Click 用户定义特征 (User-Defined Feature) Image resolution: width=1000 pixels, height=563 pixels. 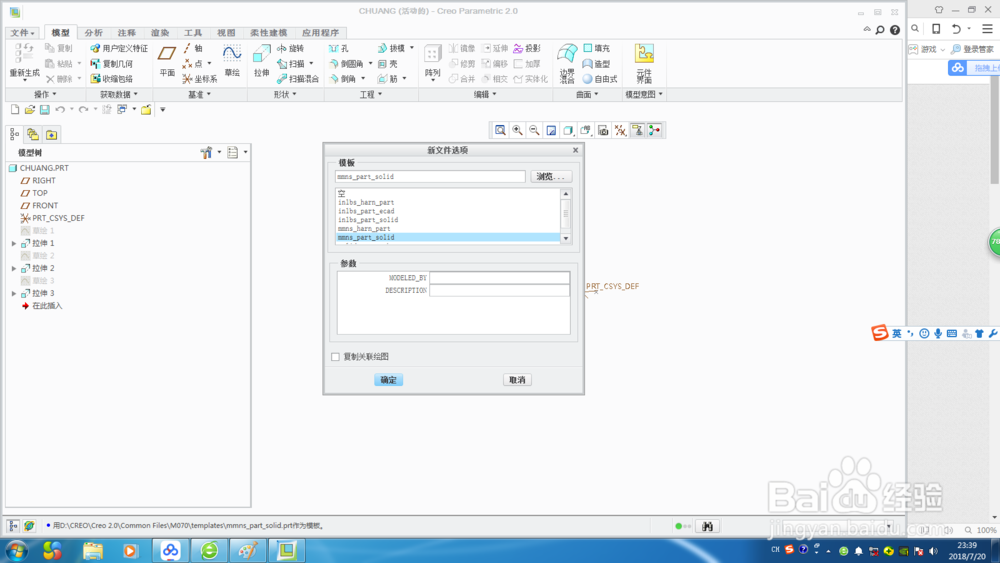click(x=119, y=48)
